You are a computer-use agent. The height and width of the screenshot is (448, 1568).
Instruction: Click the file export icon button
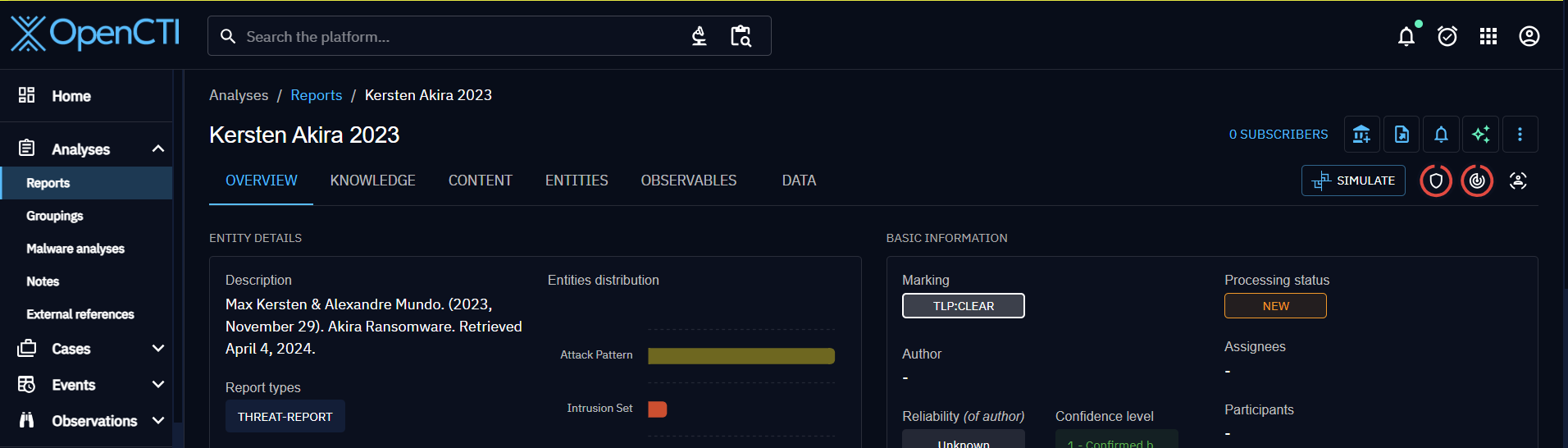1402,135
